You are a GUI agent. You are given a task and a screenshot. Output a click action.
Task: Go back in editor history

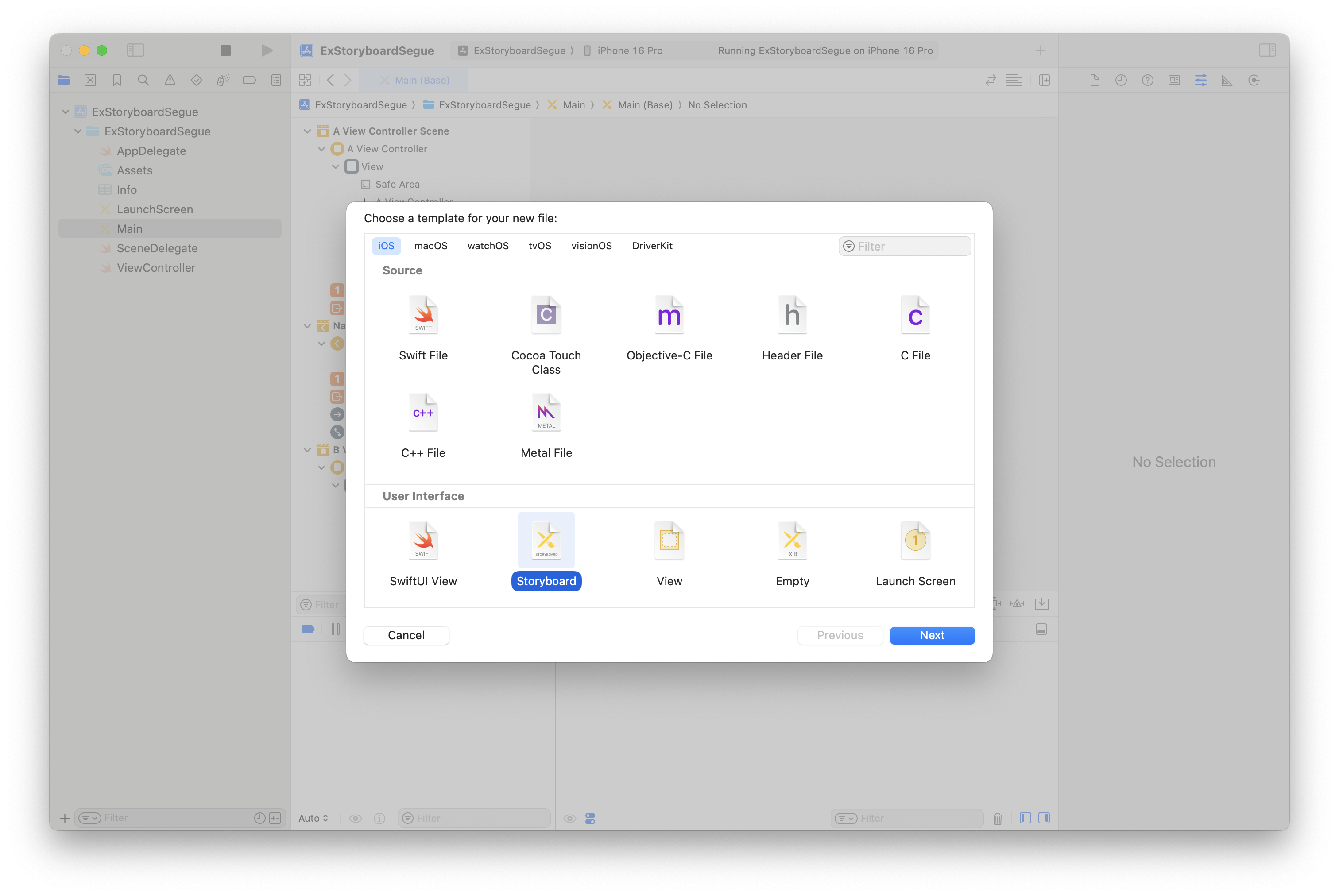tap(330, 81)
